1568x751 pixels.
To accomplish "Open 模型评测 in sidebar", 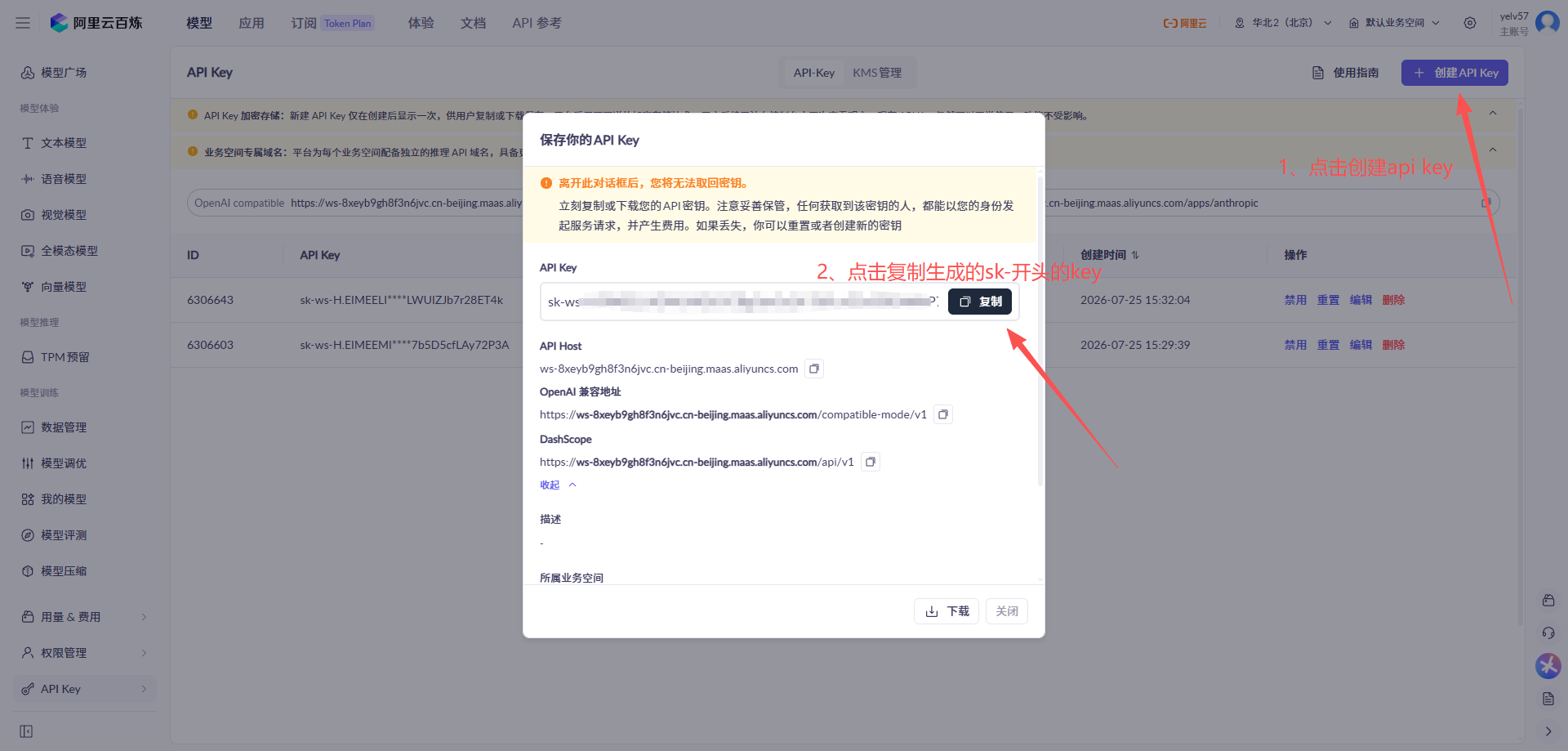I will point(85,535).
